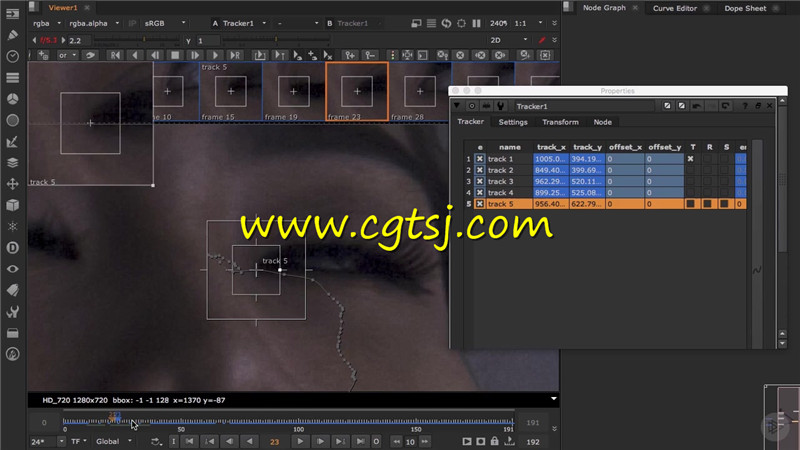
Task: Open the 24 fps dropdown
Action: 48,441
